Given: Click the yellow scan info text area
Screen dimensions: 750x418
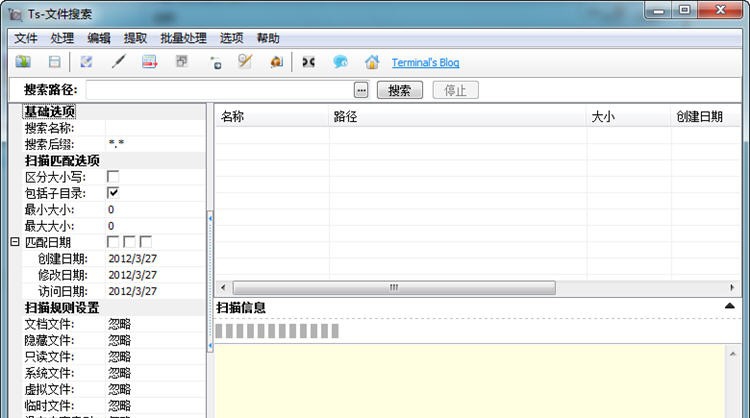Looking at the screenshot, I should coord(470,381).
